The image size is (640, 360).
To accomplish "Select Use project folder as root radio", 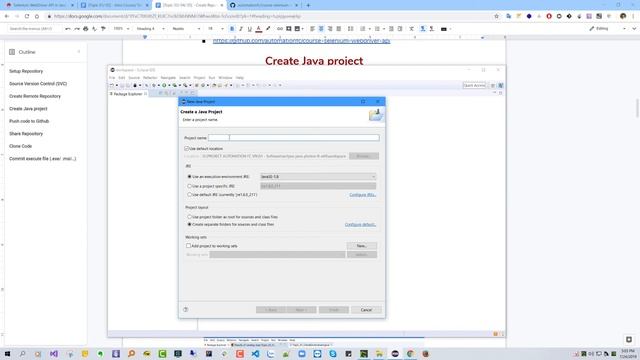I will 189,217.
